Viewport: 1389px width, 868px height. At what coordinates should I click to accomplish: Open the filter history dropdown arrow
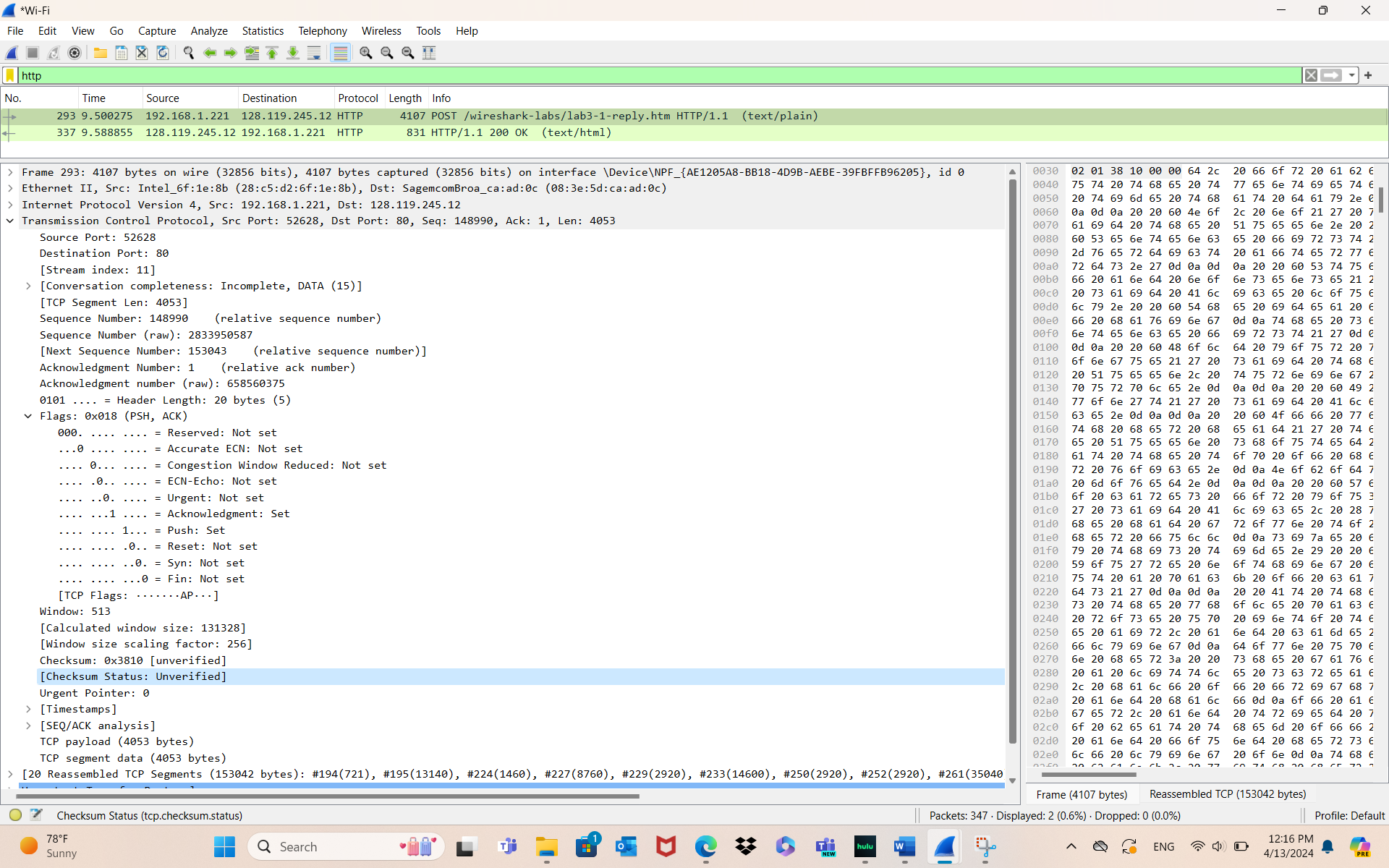tap(1351, 75)
